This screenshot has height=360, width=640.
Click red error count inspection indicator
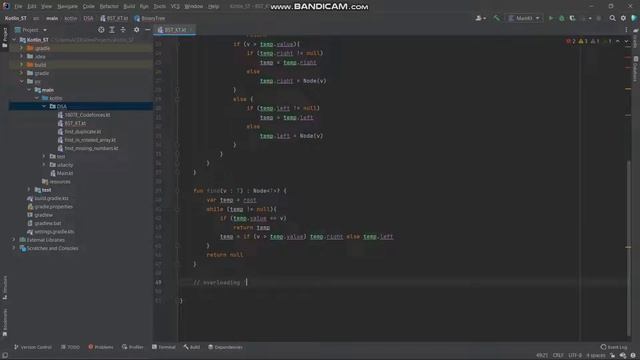571,41
